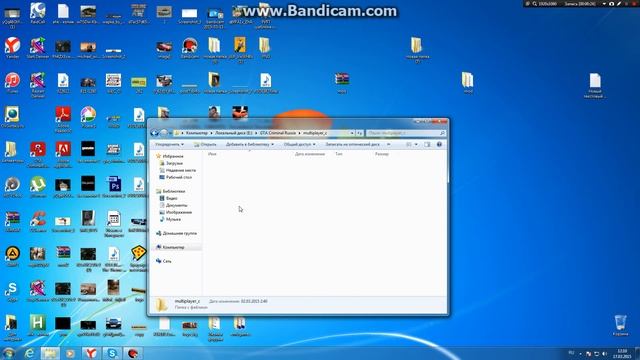Open Yandex browser from the taskbar
The height and width of the screenshot is (360, 640).
(91, 353)
